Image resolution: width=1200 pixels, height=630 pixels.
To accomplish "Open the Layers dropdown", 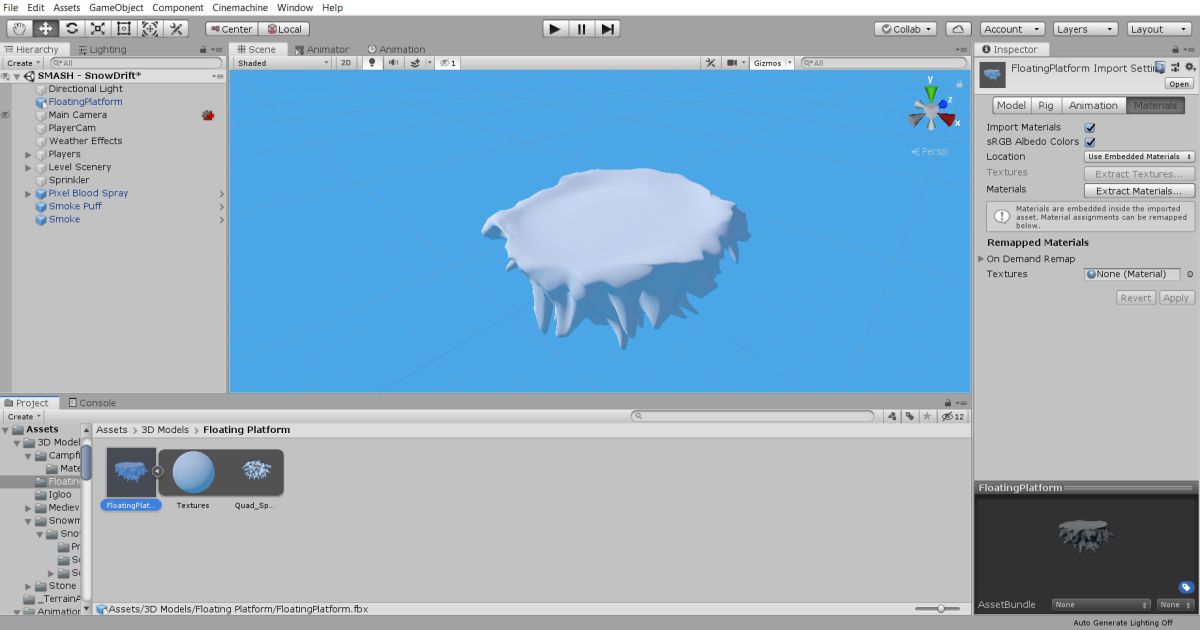I will [x=1085, y=29].
